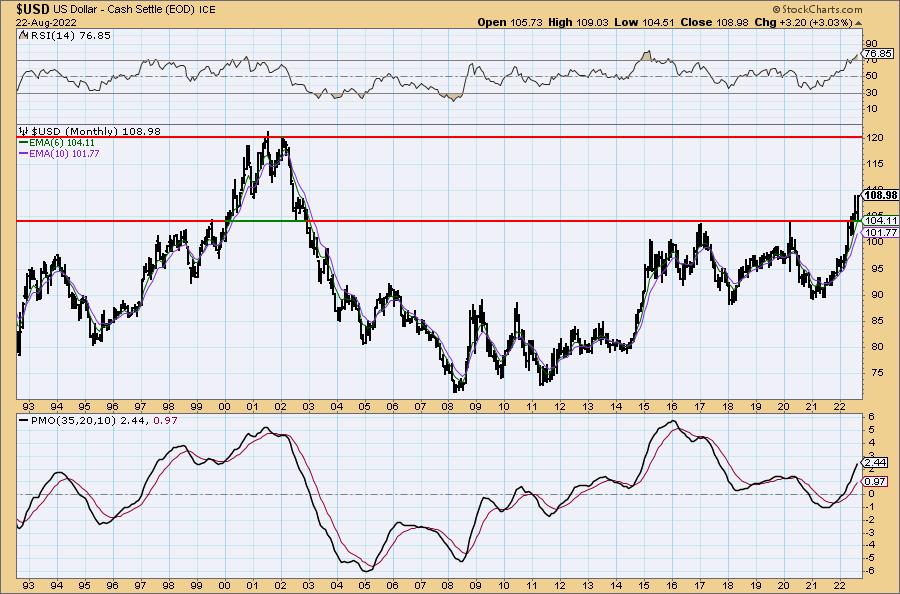Click the 0.97 signal value tag on the PMO axis
This screenshot has height=594, width=900.
[x=875, y=481]
